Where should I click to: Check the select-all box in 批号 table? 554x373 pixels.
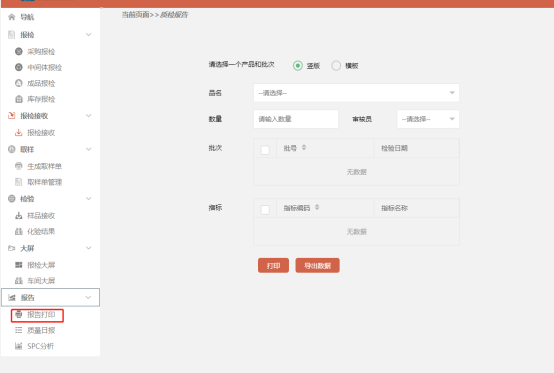point(265,150)
